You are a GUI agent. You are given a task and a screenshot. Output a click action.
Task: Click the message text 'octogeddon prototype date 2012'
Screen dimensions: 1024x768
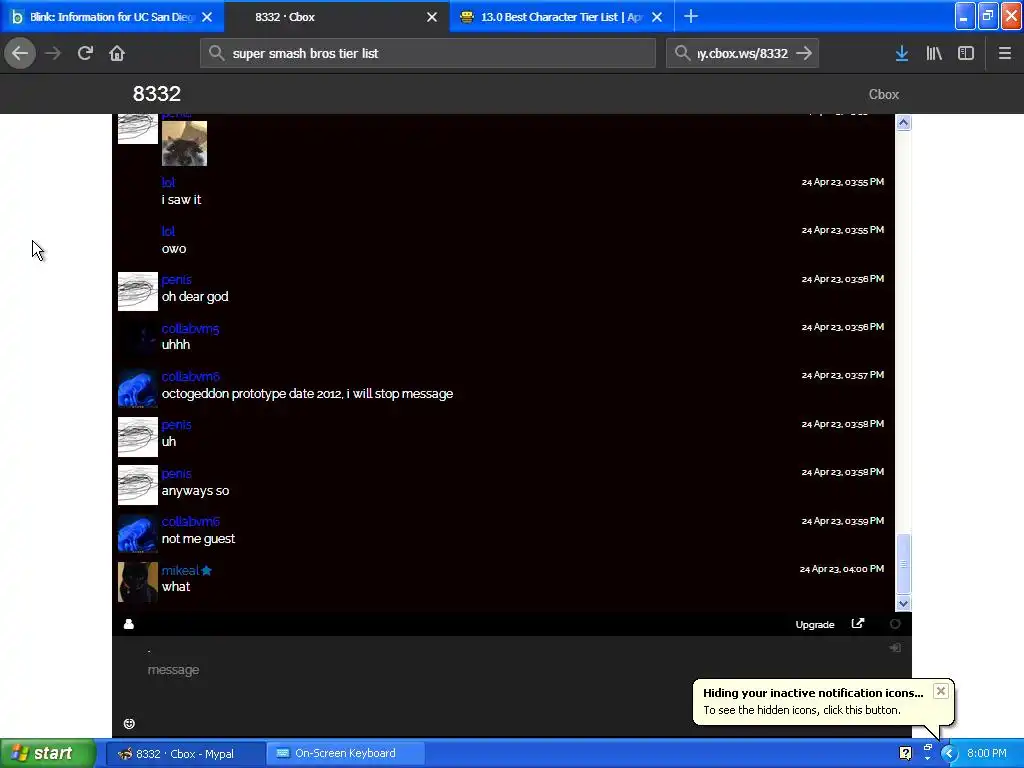pyautogui.click(x=252, y=394)
